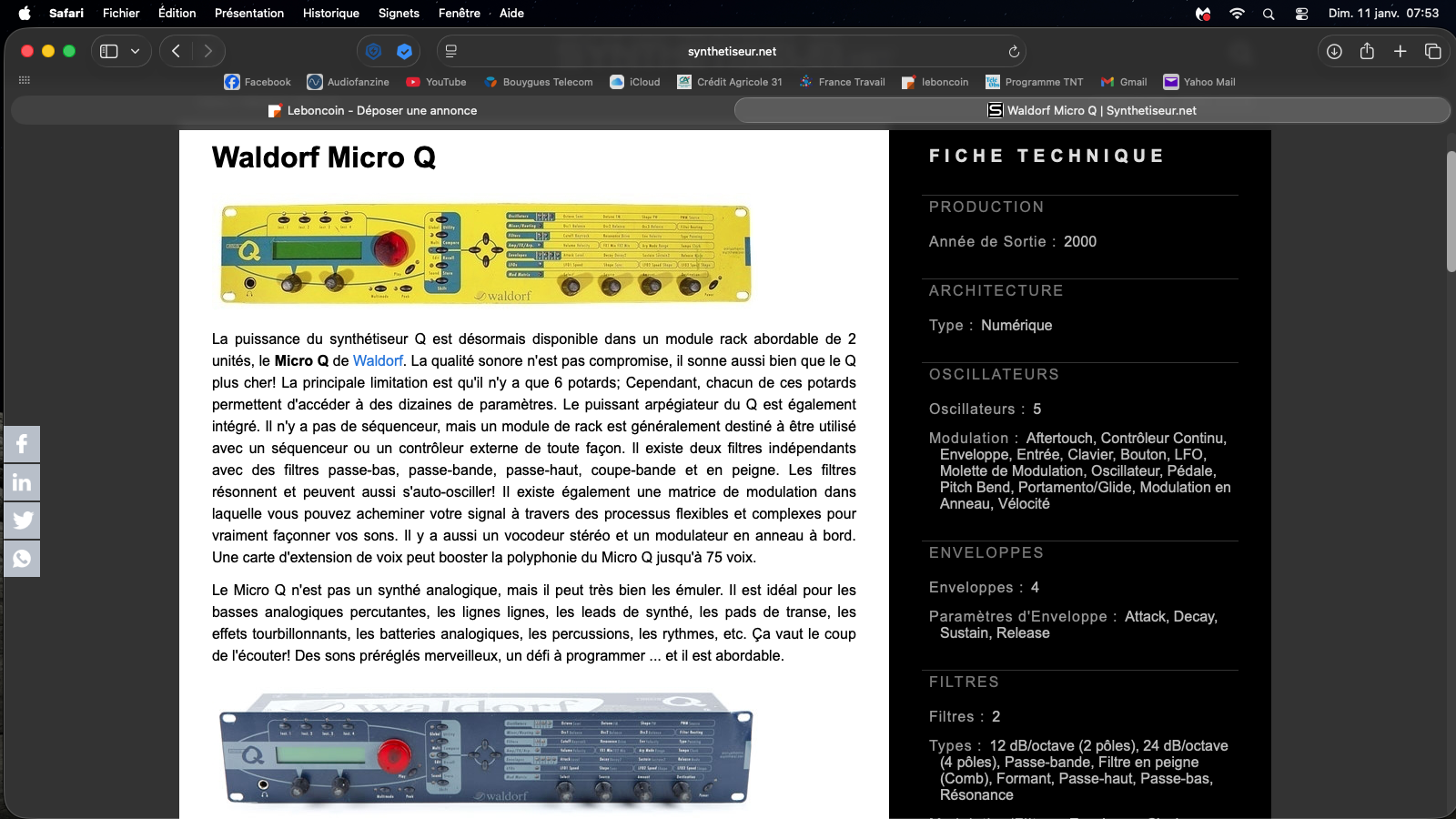
Task: Click the red-dot menu bar status icon
Action: point(1203,13)
